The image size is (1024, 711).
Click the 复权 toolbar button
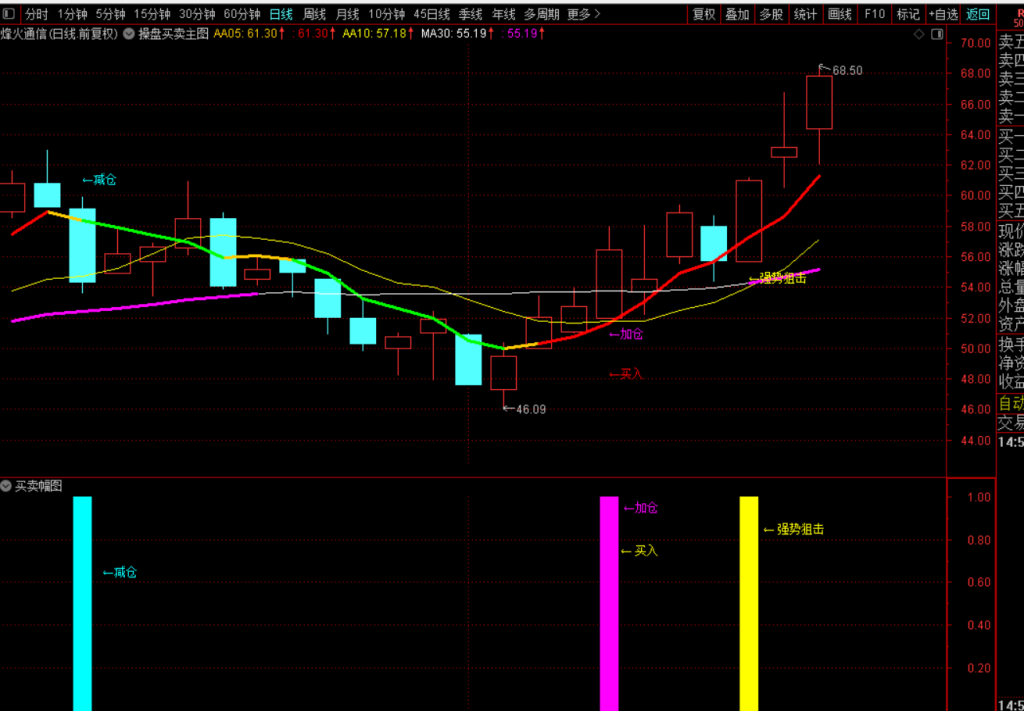(x=704, y=14)
